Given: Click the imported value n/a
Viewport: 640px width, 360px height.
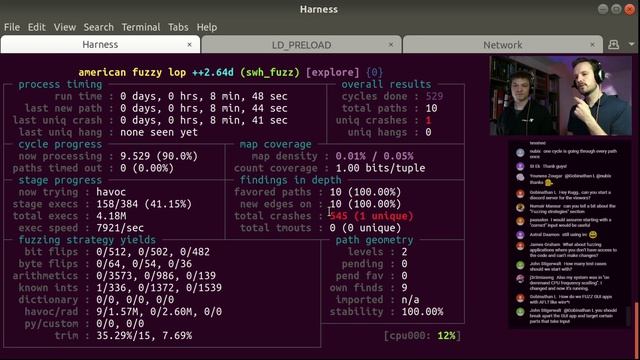Looking at the screenshot, I should click(x=410, y=300).
